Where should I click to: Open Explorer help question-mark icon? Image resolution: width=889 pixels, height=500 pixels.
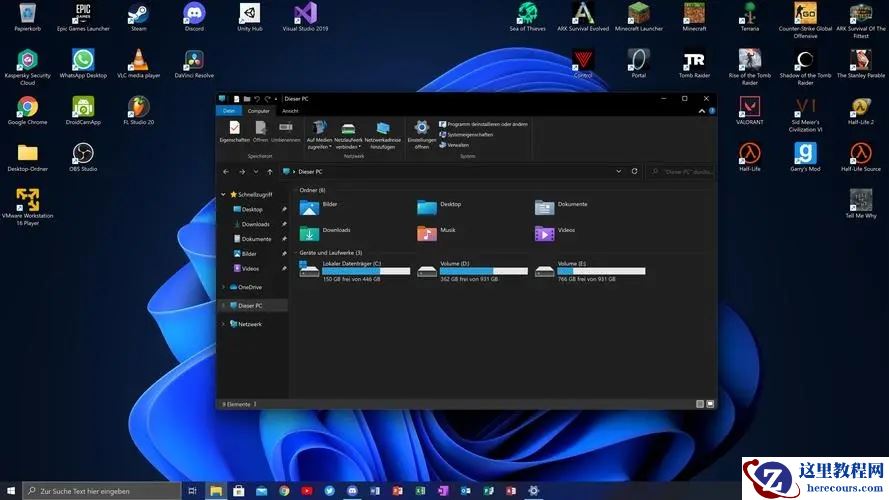click(712, 111)
